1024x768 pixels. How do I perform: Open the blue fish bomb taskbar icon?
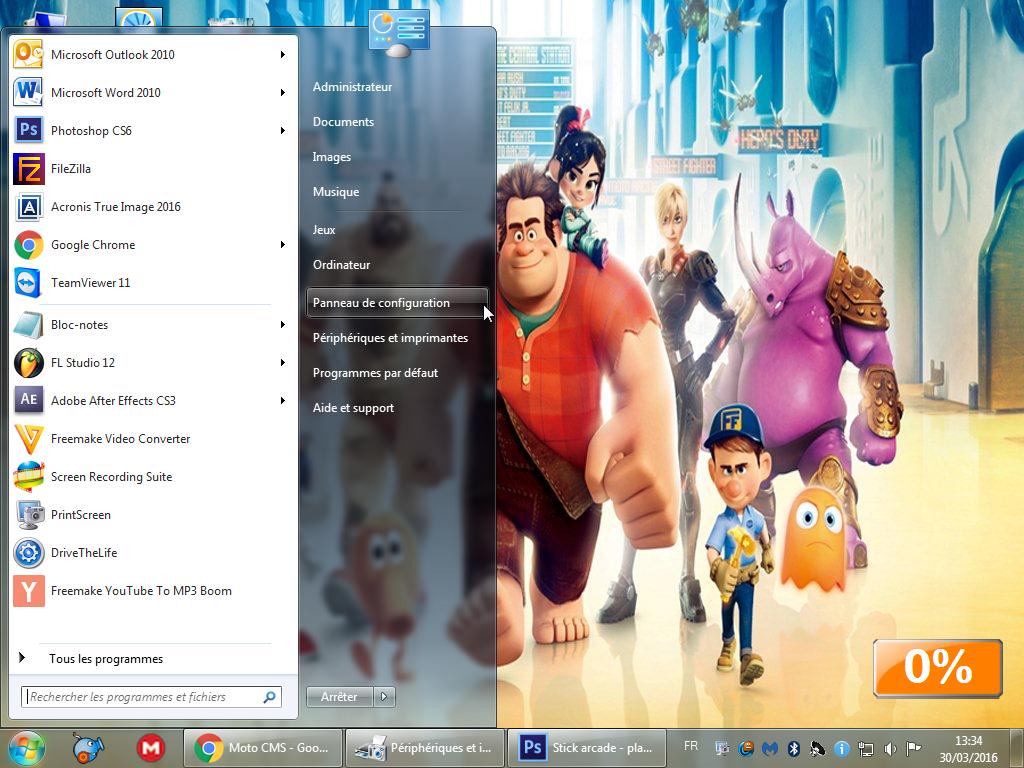click(88, 748)
